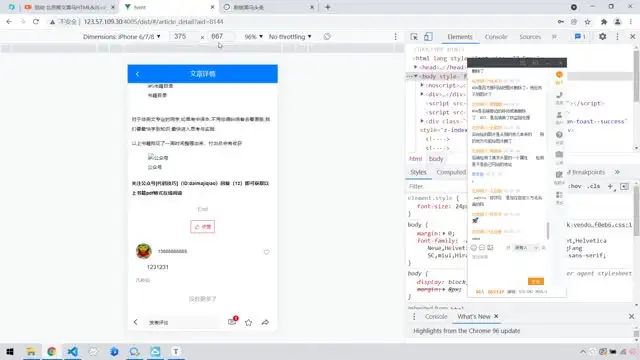Open DevTools three-dot customize menu

click(617, 37)
